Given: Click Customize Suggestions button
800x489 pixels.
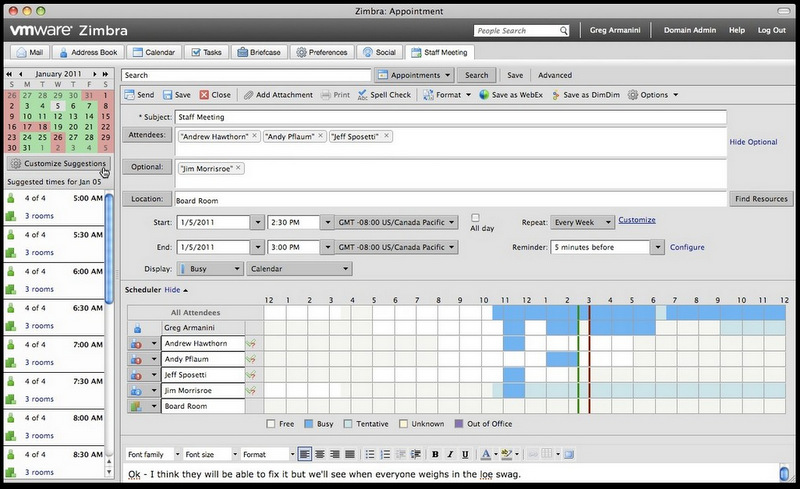Looking at the screenshot, I should 59,163.
